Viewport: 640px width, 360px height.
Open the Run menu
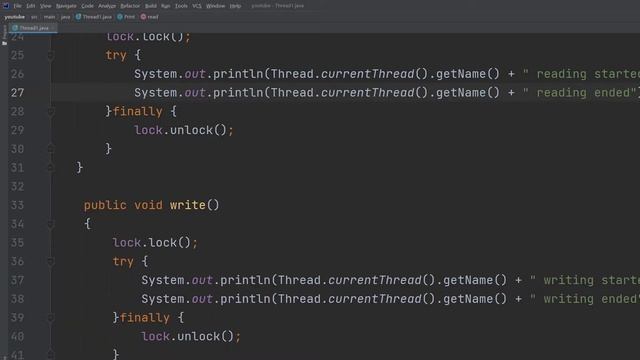tap(165, 6)
